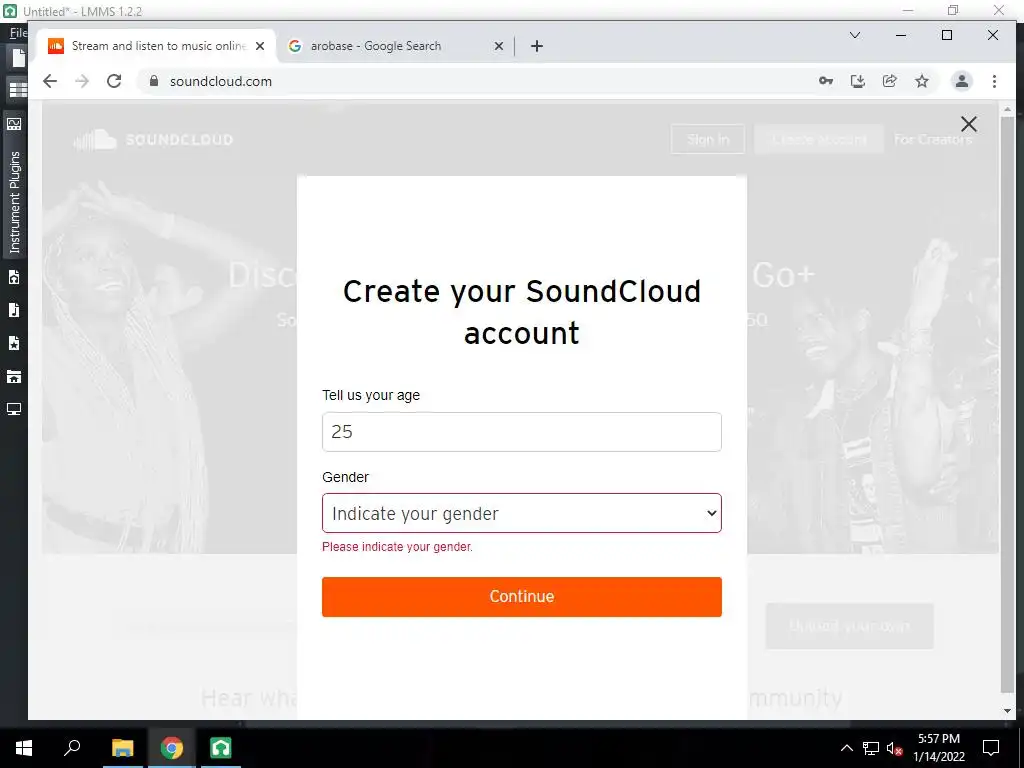Screen dimensions: 1024x768
Task: Click the Chrome forward arrow
Action: (82, 81)
